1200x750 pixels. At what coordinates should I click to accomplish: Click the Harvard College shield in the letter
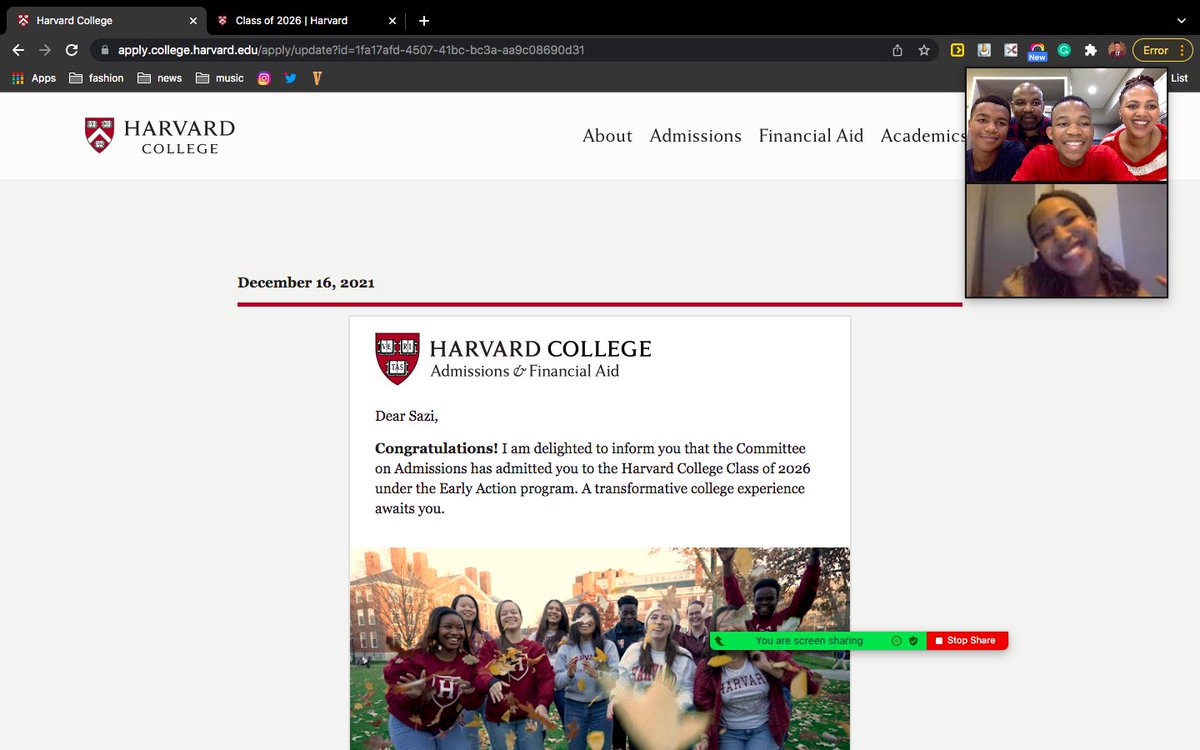tap(397, 358)
